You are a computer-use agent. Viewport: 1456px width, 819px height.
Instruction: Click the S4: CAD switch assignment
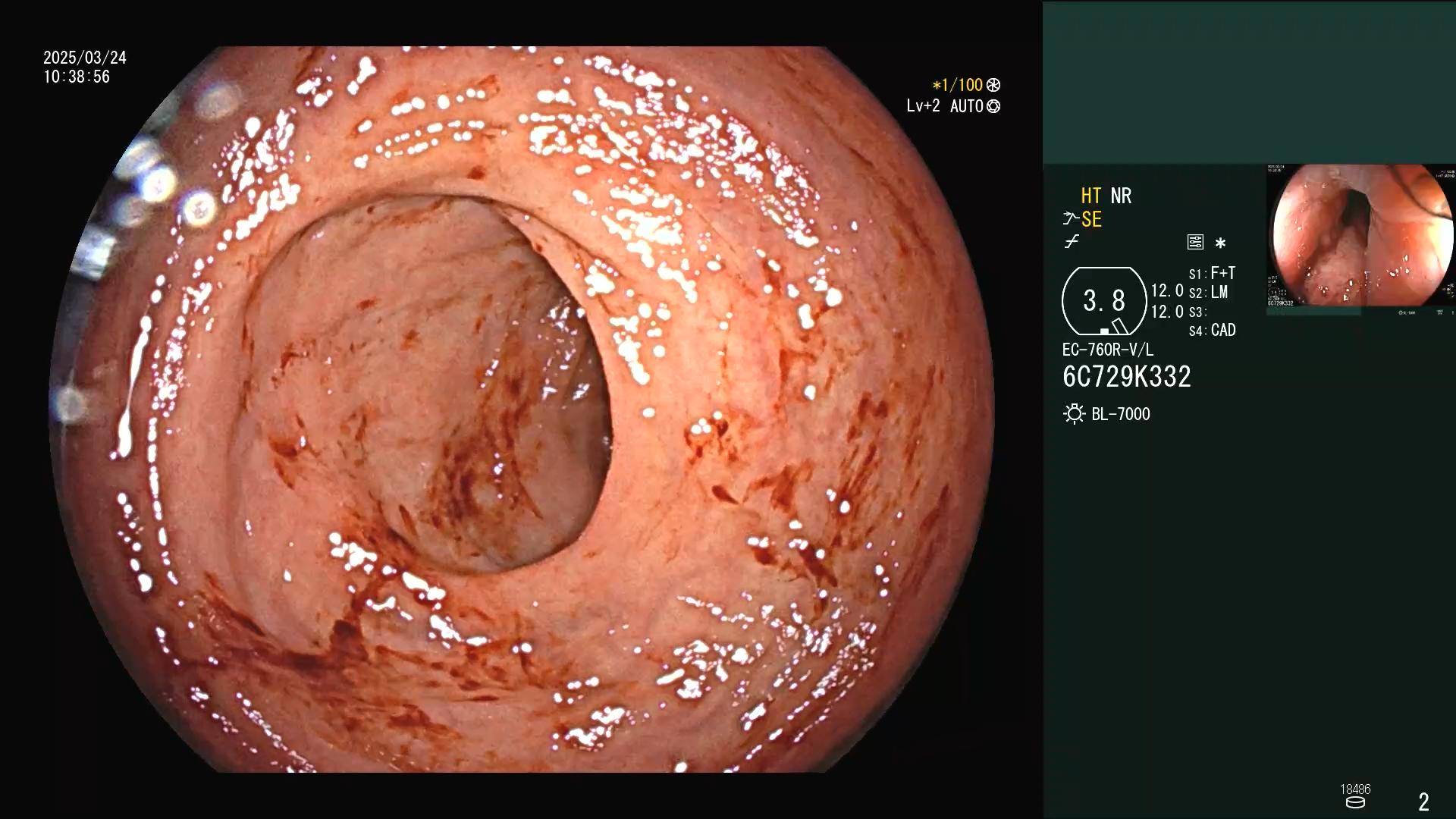pyautogui.click(x=1212, y=331)
